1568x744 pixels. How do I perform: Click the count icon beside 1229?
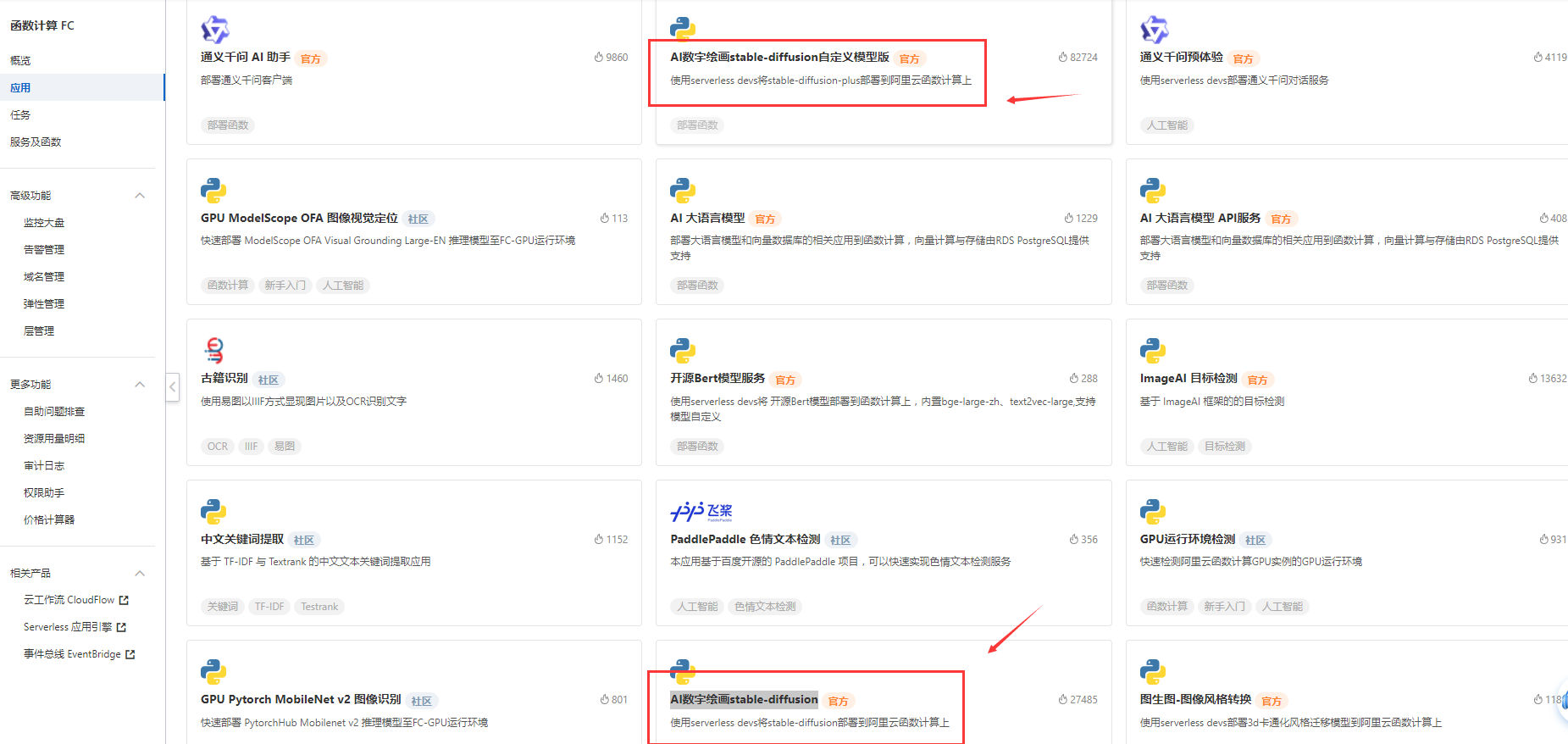(x=1069, y=219)
